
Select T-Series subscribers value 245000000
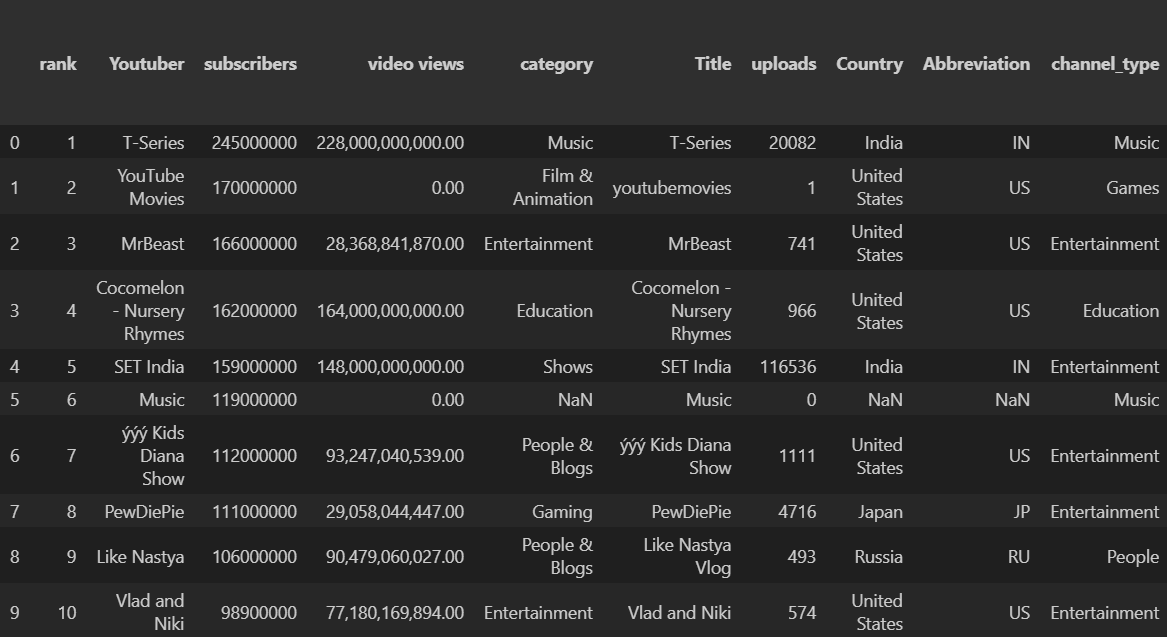tap(254, 143)
